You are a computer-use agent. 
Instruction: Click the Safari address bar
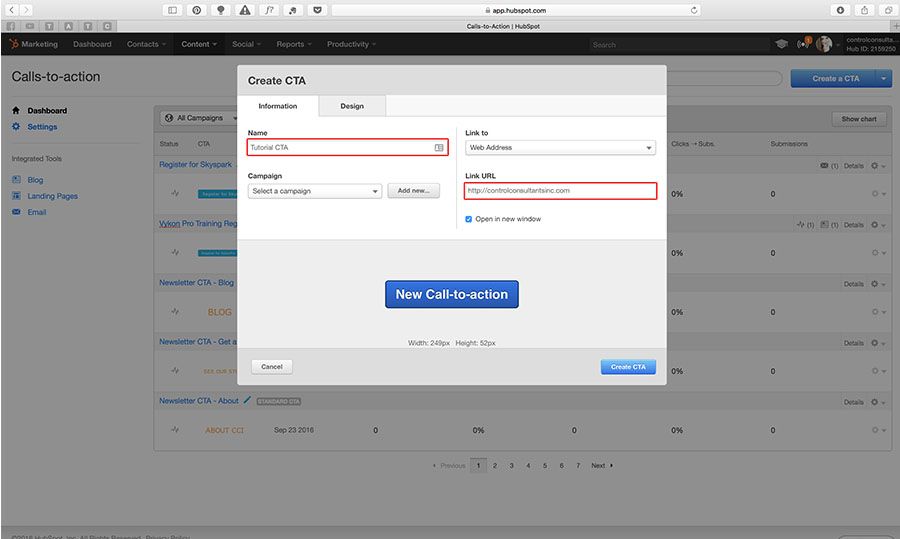[x=516, y=10]
